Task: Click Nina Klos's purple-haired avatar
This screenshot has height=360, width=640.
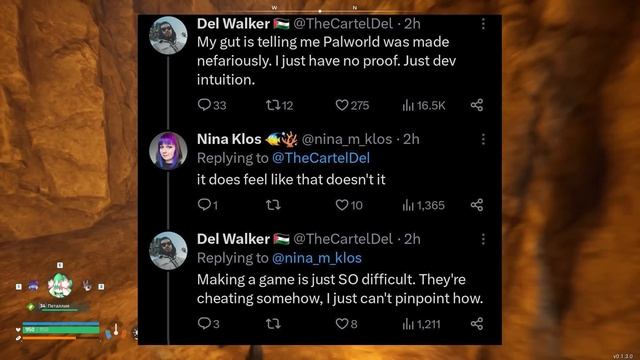Action: (168, 151)
